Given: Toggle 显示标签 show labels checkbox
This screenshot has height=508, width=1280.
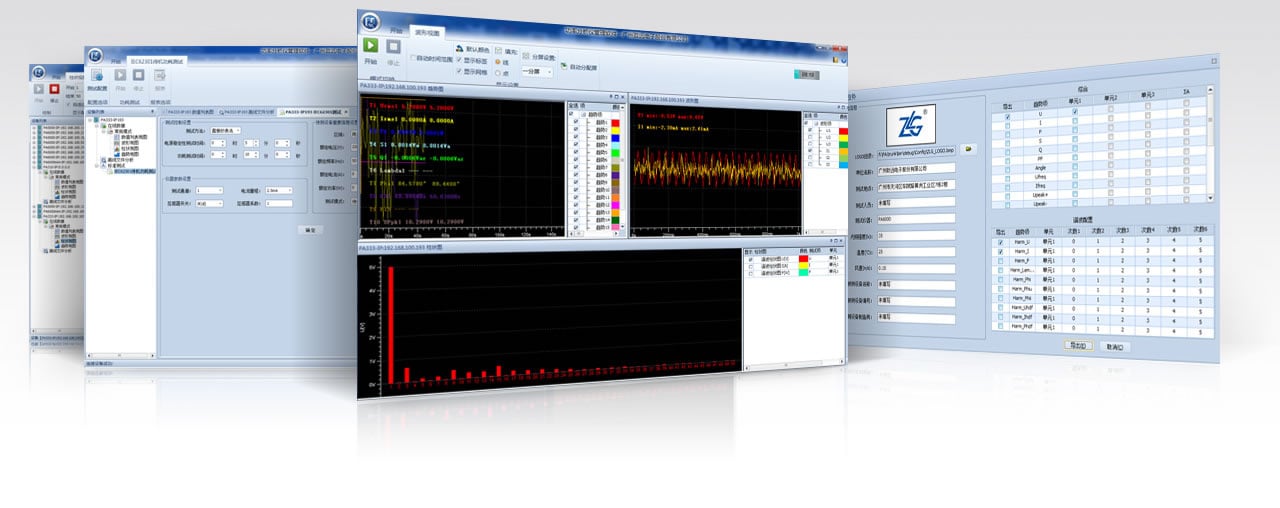Looking at the screenshot, I should pyautogui.click(x=461, y=60).
